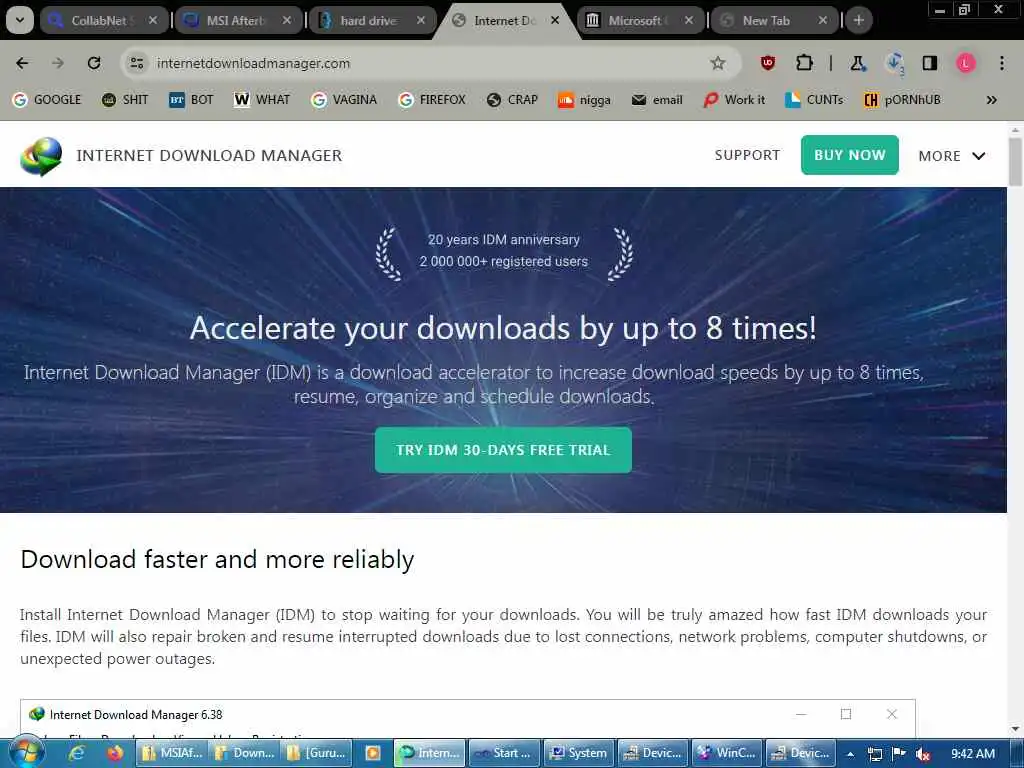Viewport: 1024px width, 768px height.
Task: Show hidden bookmarks with double chevron
Action: pos(991,100)
